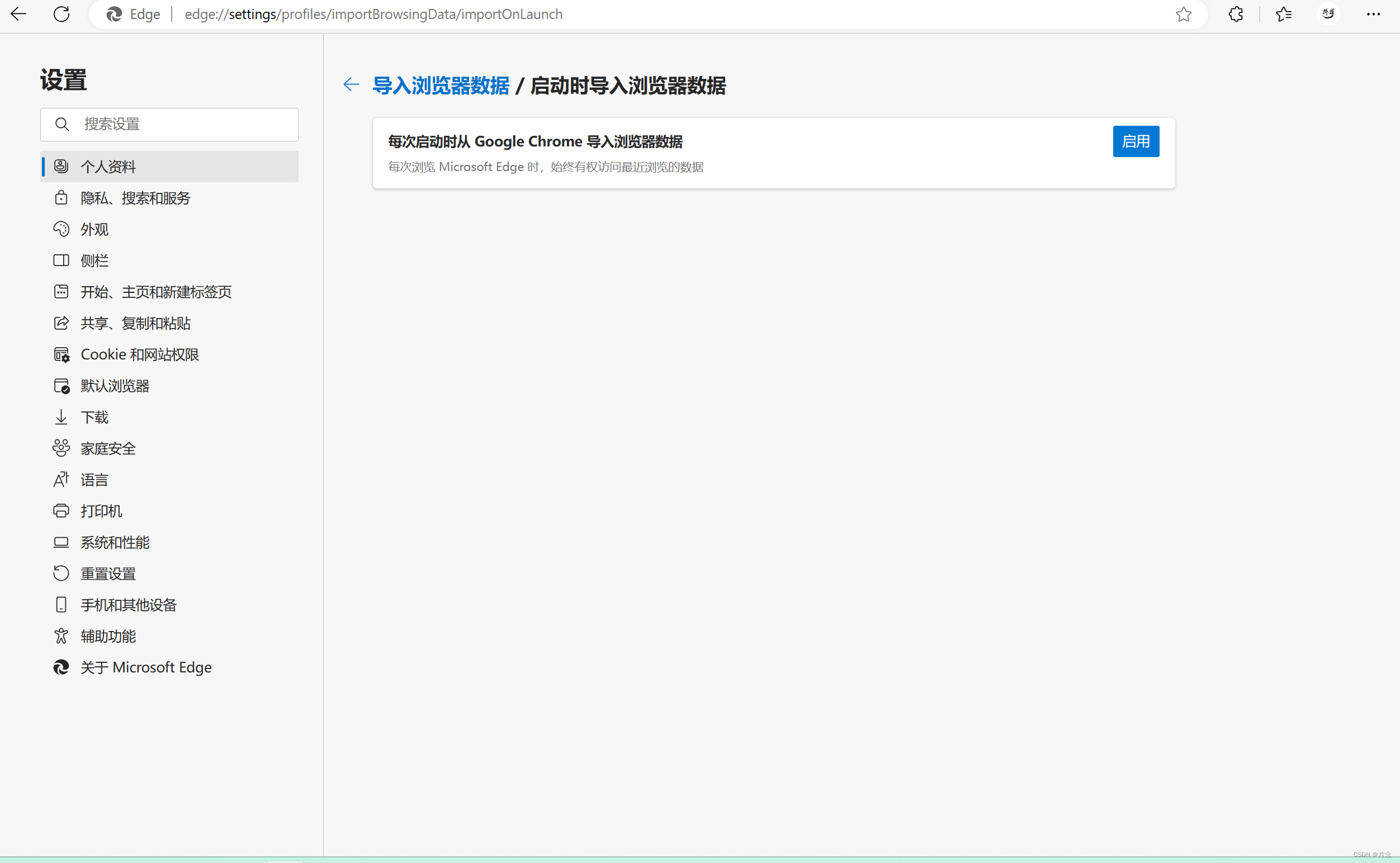Screen dimensions: 1400x863
Task: Open 关于 Microsoft Edge page
Action: pyautogui.click(x=146, y=667)
